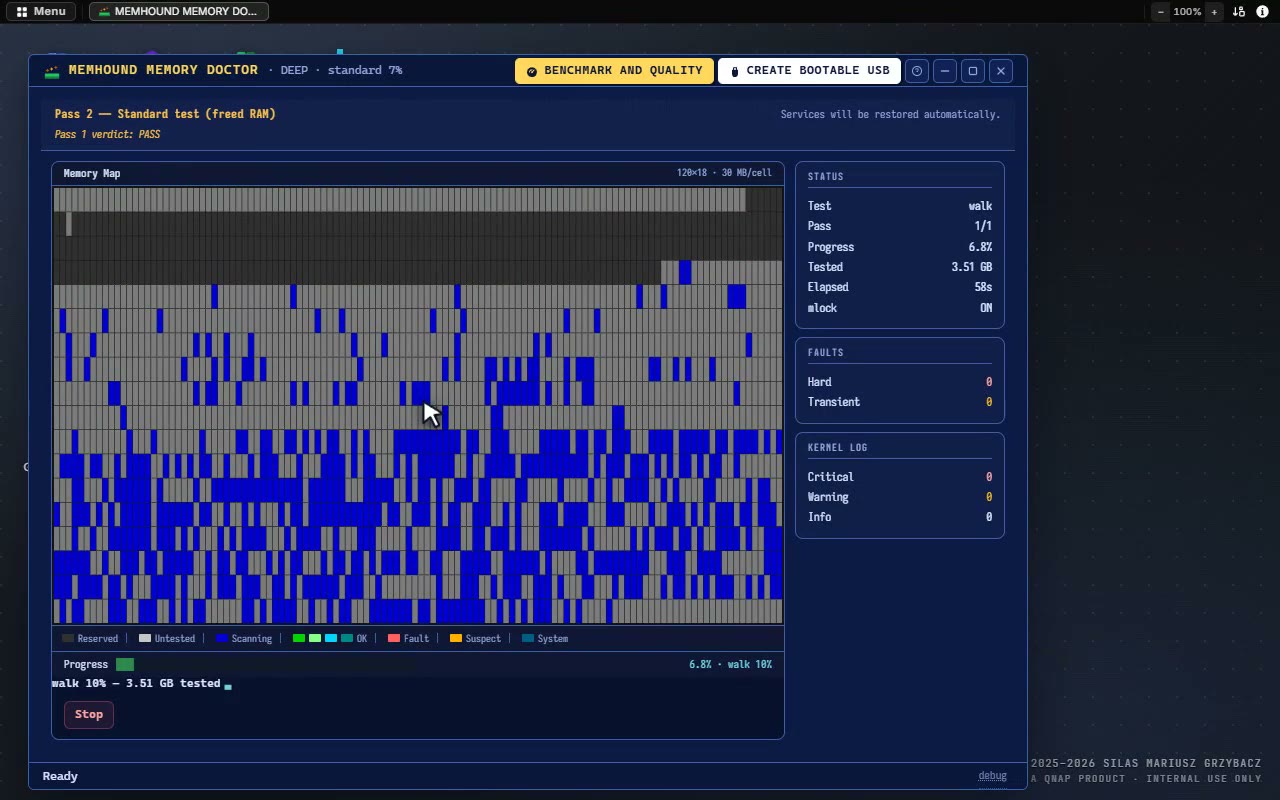
Task: Click the 100% zoom level text
Action: click(x=1187, y=12)
